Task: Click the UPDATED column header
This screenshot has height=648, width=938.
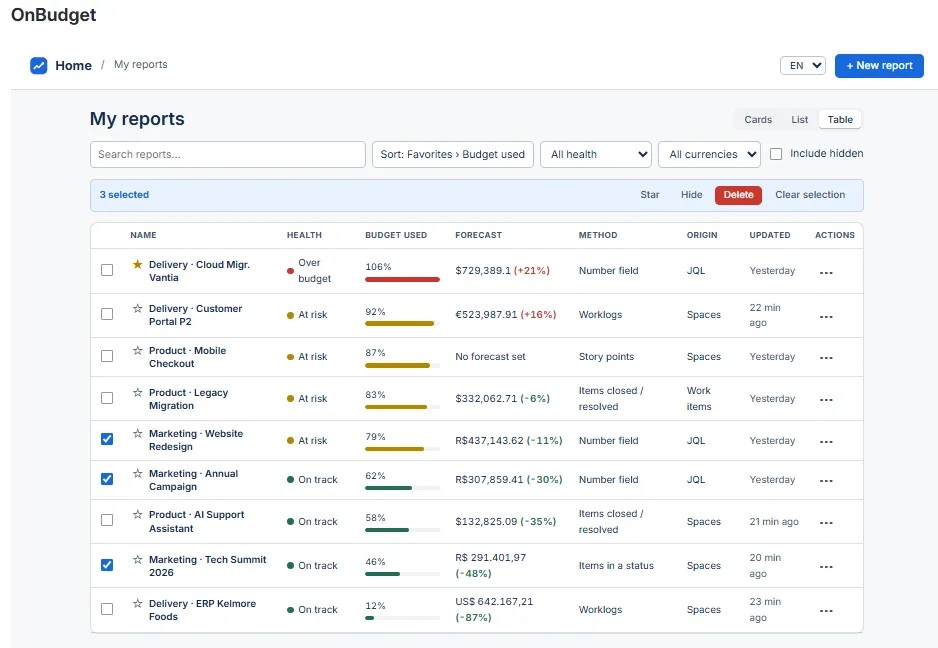Action: pyautogui.click(x=770, y=235)
